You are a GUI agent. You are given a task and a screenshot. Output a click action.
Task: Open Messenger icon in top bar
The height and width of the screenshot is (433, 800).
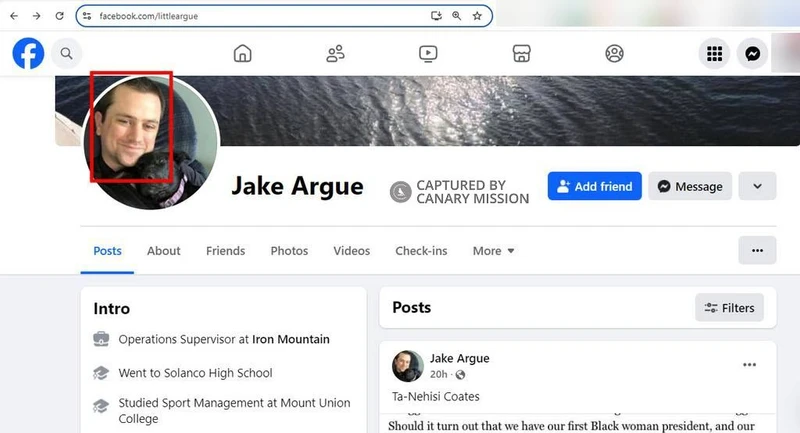pyautogui.click(x=753, y=54)
